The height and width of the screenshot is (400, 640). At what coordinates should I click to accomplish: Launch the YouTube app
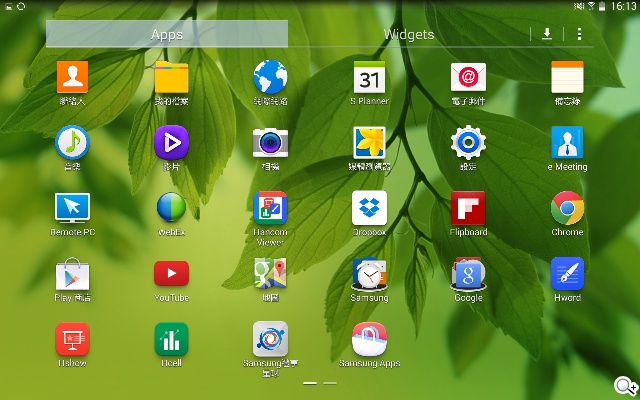click(x=171, y=273)
